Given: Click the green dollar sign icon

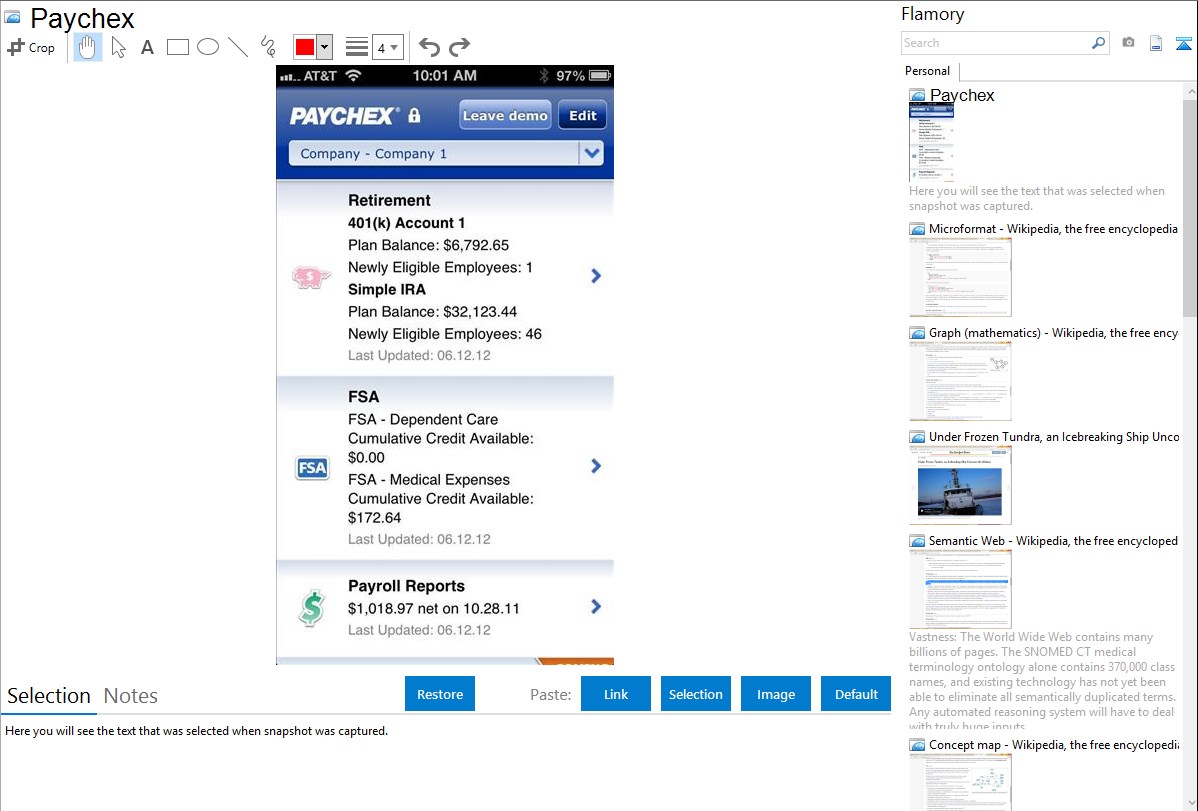Looking at the screenshot, I should coord(312,609).
